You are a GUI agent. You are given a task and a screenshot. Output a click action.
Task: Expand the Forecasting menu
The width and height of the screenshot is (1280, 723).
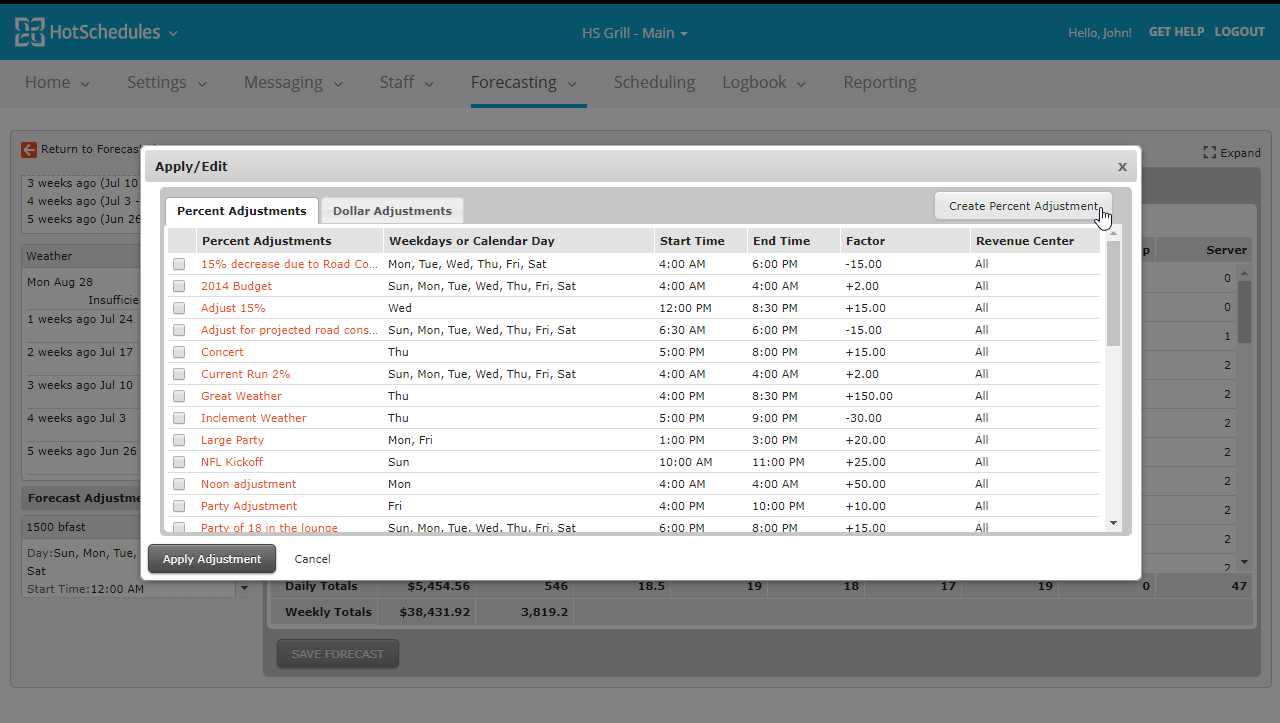[524, 83]
